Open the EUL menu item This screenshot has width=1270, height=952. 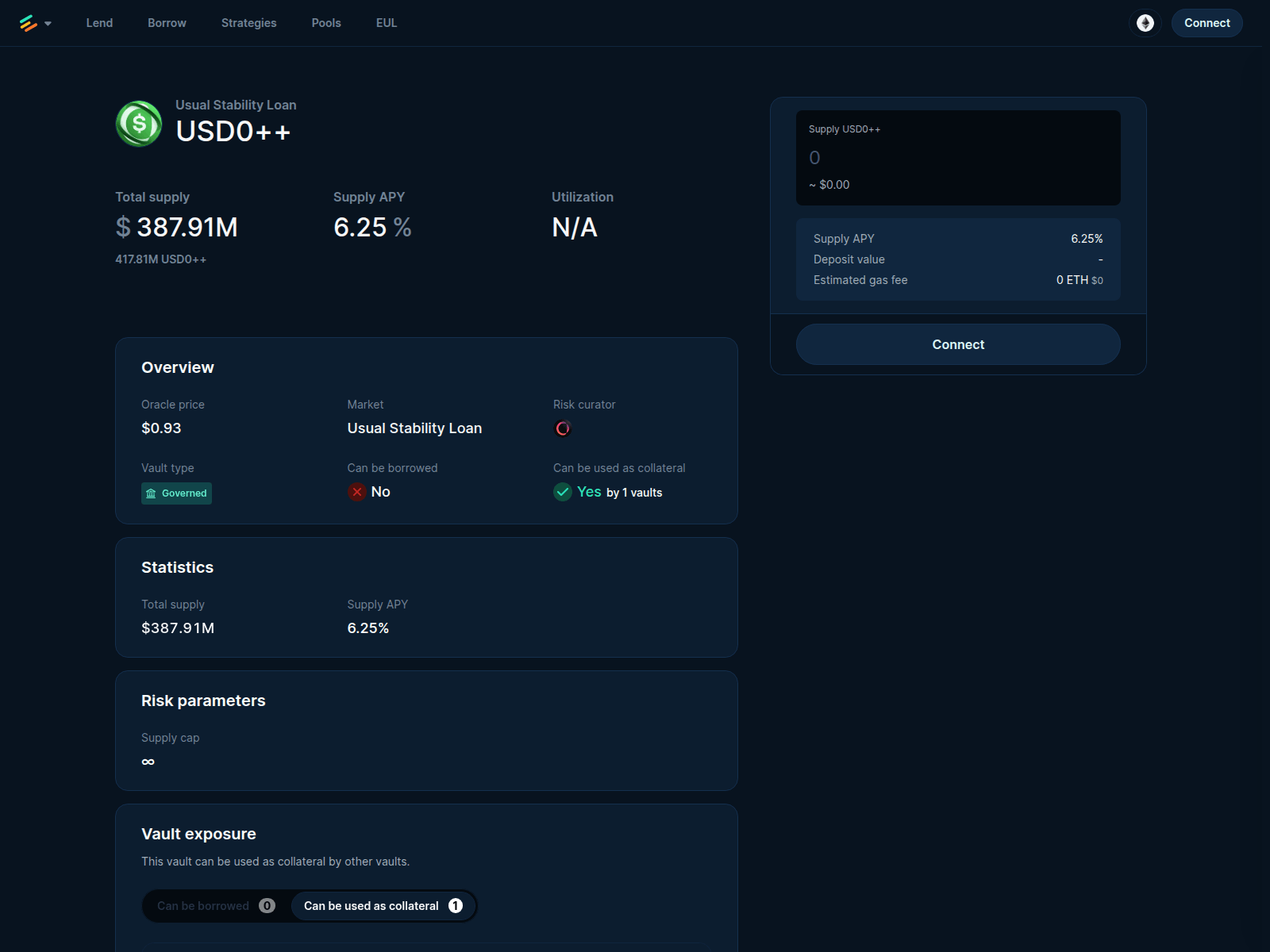pos(387,23)
